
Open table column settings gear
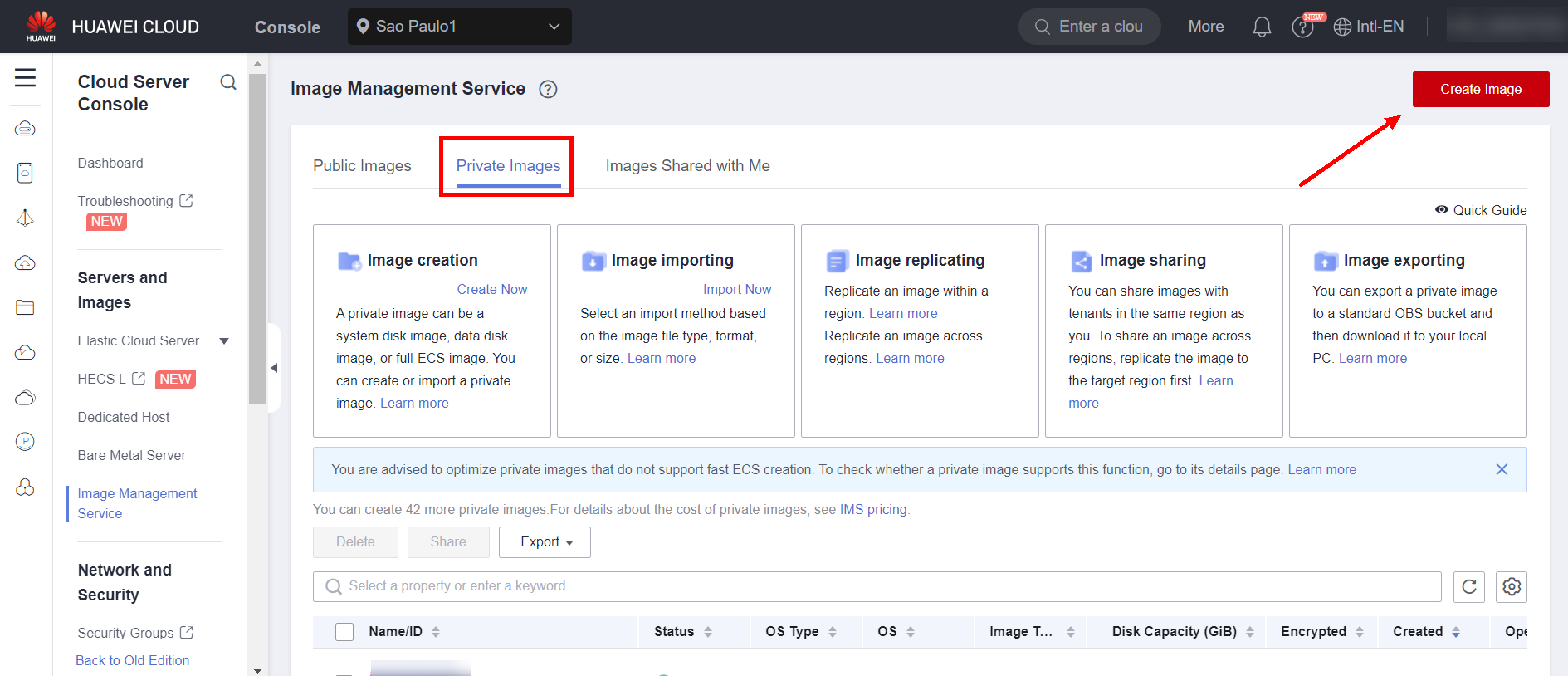1511,587
